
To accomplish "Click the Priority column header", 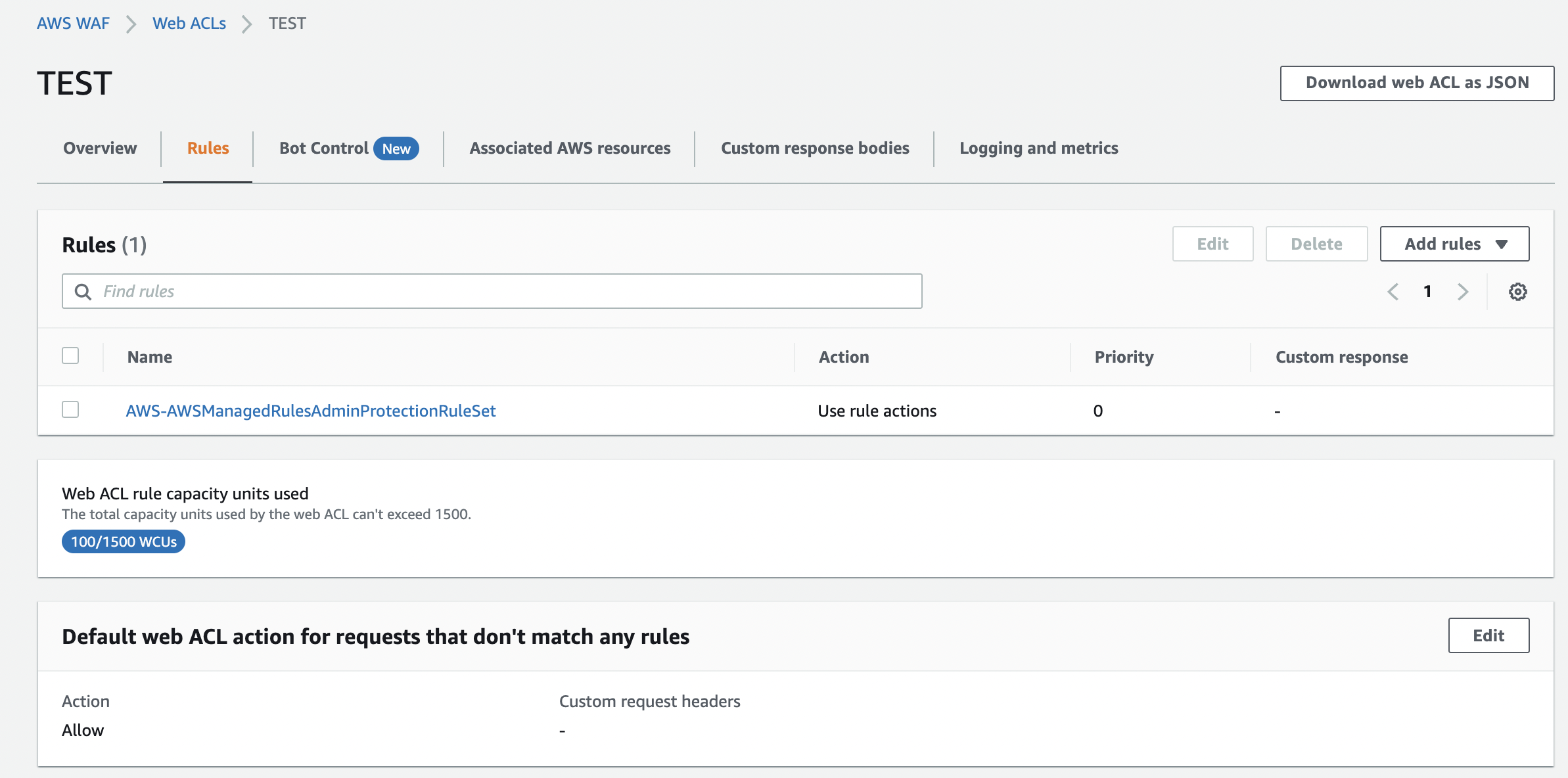I will pos(1124,357).
